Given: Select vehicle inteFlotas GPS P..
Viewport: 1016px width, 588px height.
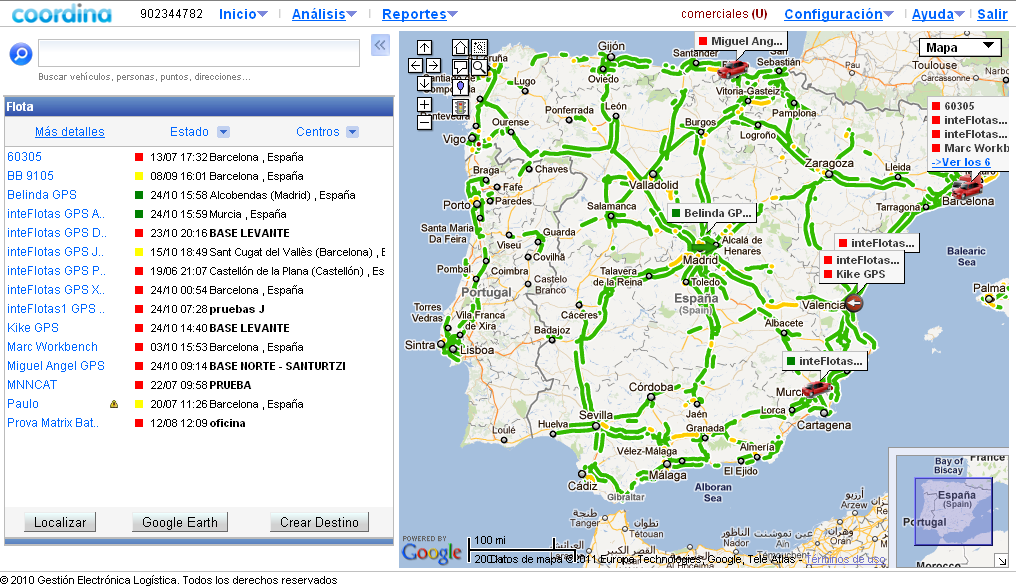Looking at the screenshot, I should click(x=56, y=270).
